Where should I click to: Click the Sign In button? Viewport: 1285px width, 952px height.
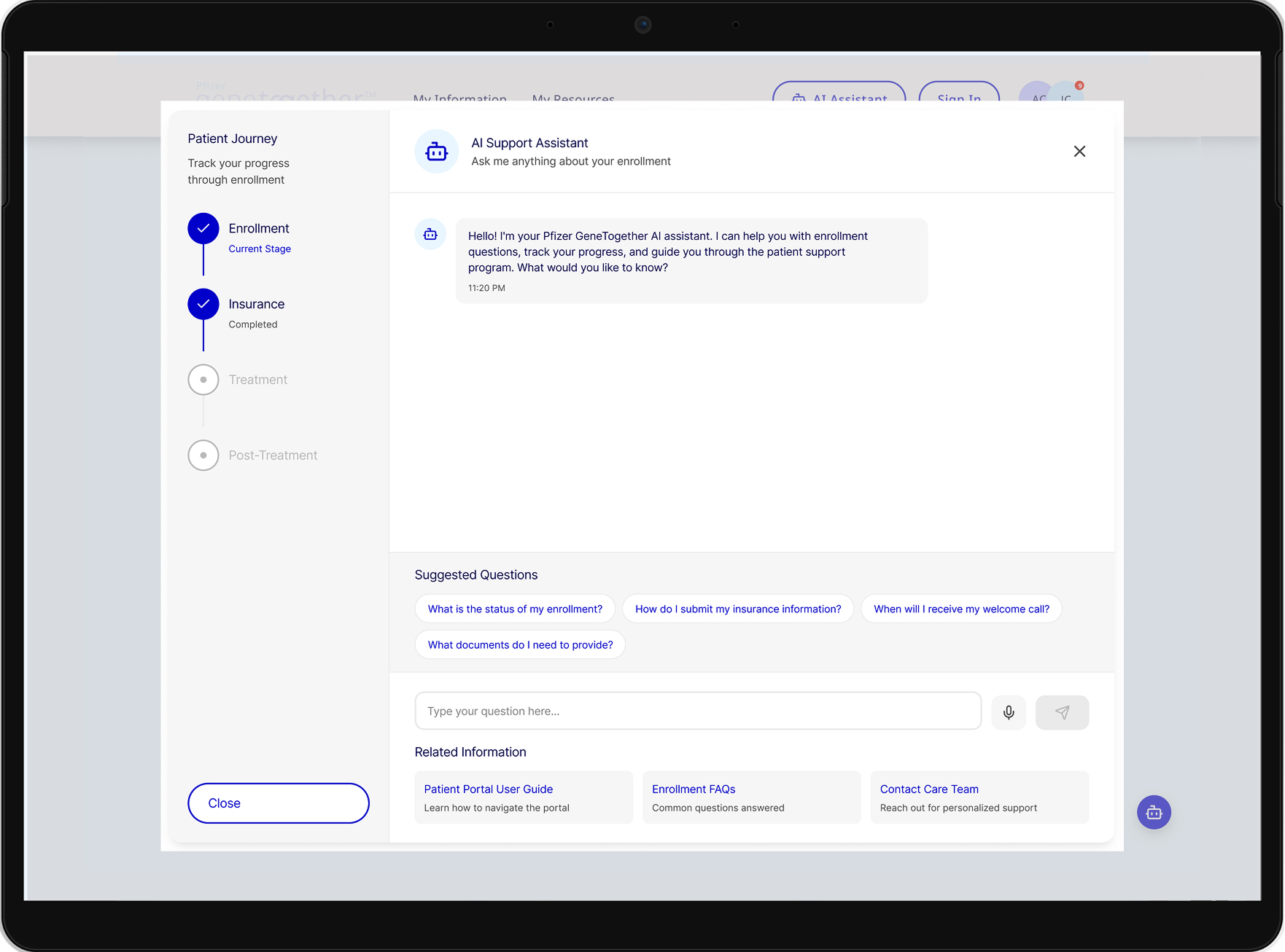(x=958, y=97)
